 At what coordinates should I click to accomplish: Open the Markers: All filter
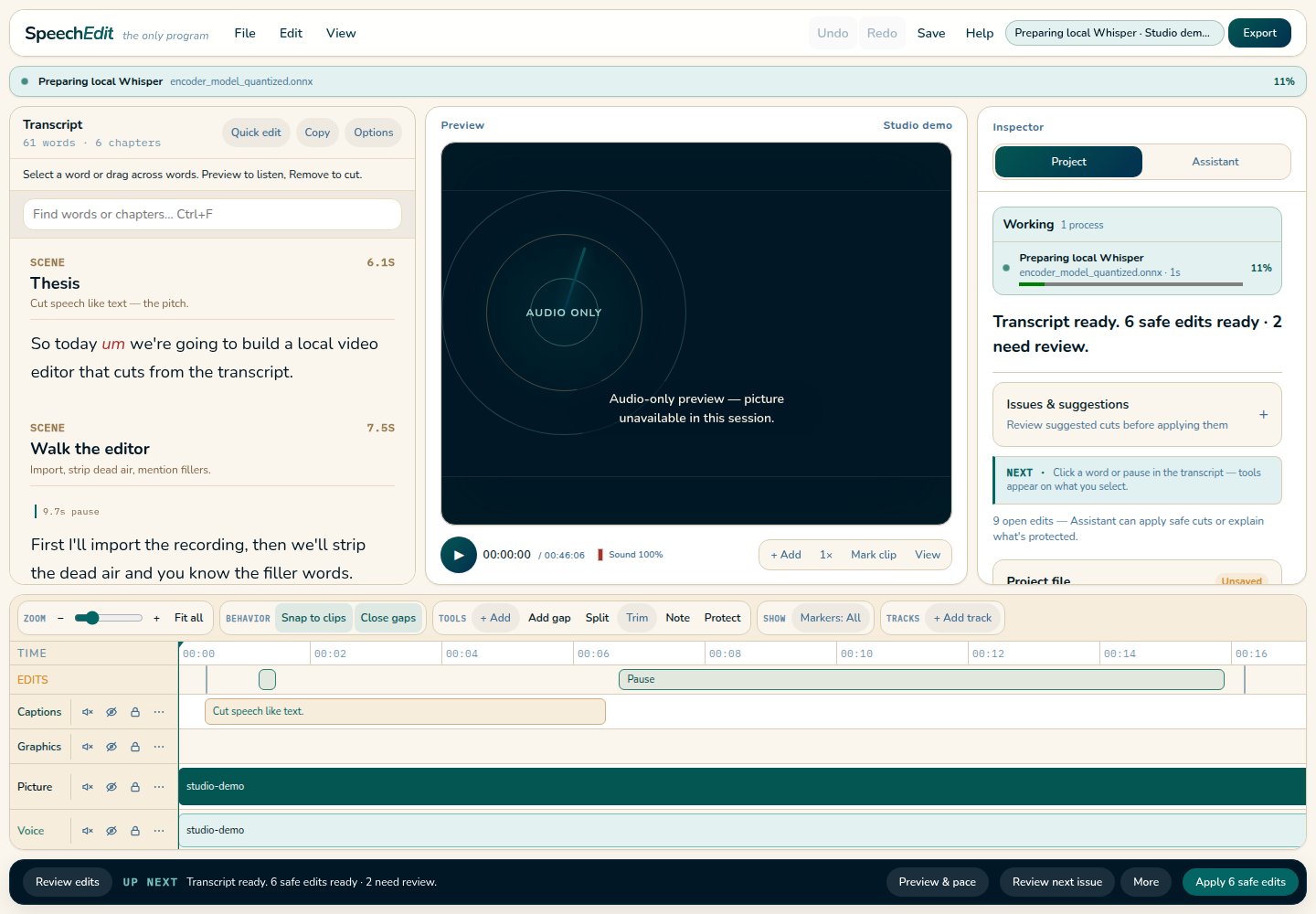[x=831, y=618]
